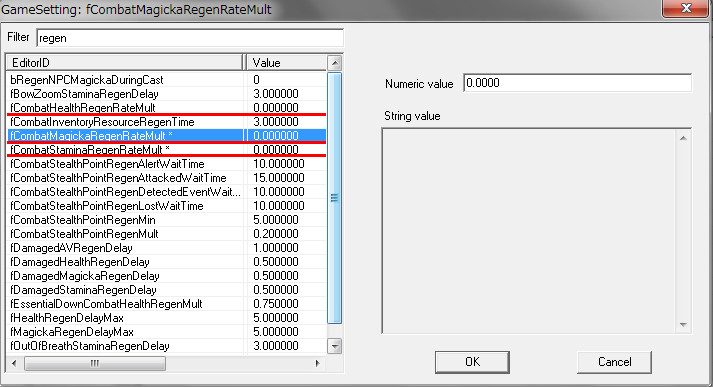
Task: Click the horizontal scroll right arrow
Action: pos(317,363)
